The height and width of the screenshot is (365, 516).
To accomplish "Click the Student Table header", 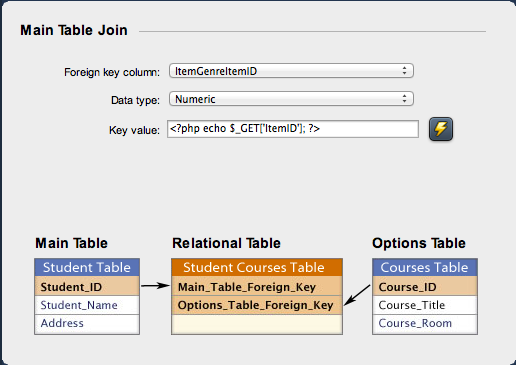I will (x=87, y=267).
